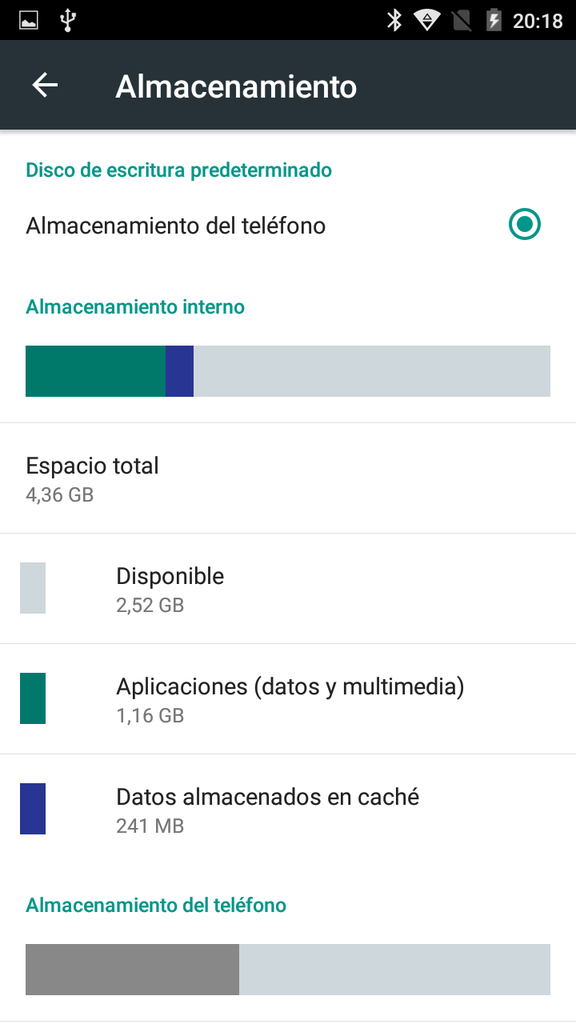Screen dimensions: 576x1024
Task: Tap the clock showing 20:18
Action: point(537,21)
